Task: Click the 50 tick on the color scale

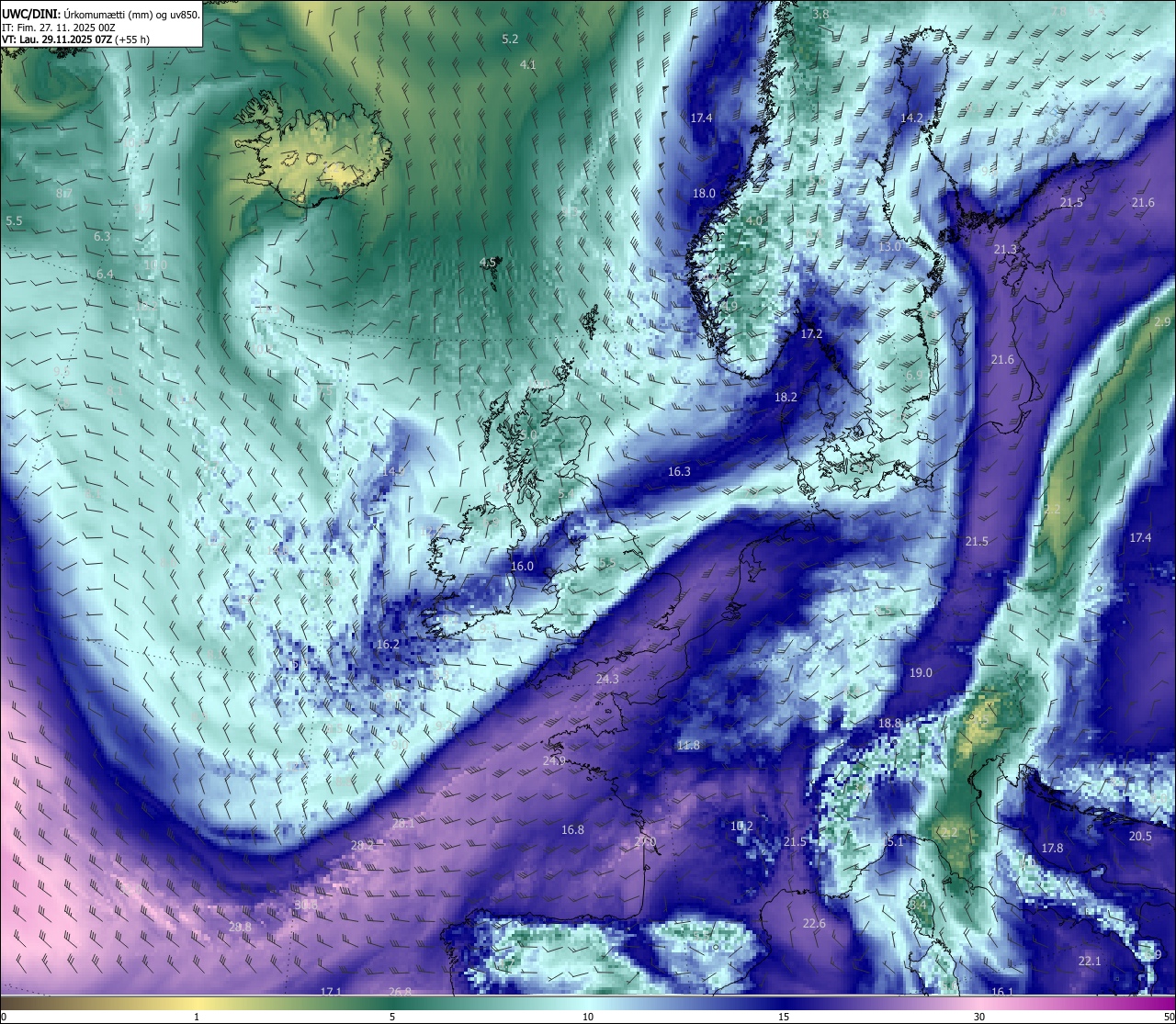Action: tap(1169, 1017)
